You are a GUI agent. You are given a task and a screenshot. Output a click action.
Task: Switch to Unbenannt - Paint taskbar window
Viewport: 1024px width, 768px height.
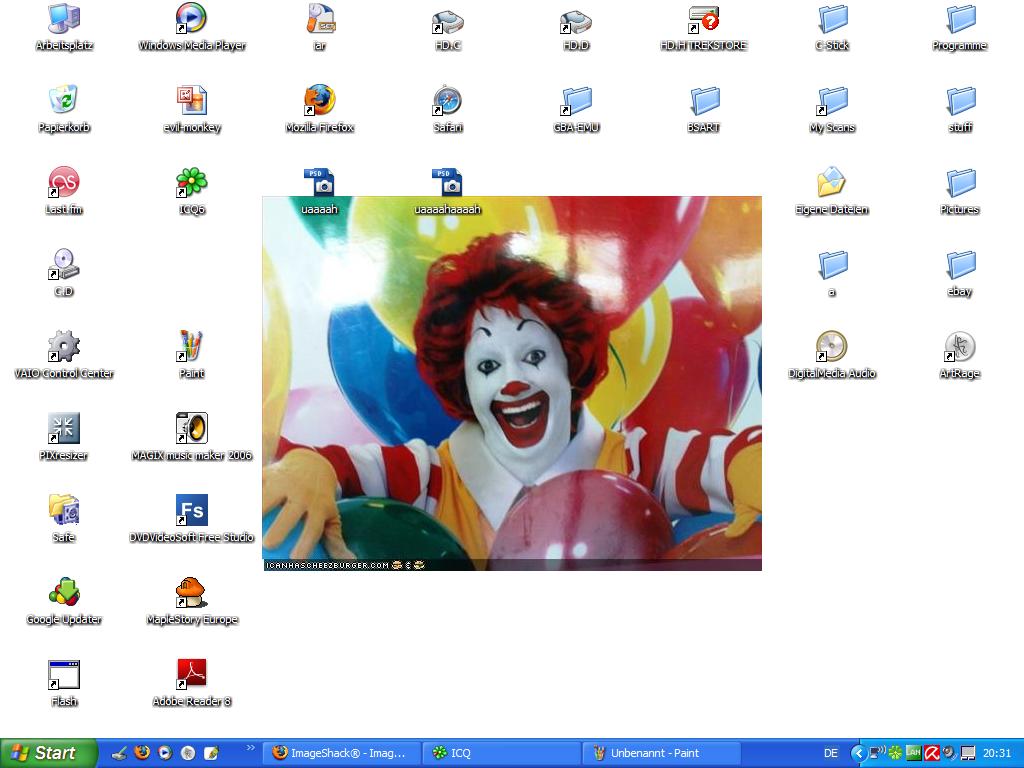(662, 753)
